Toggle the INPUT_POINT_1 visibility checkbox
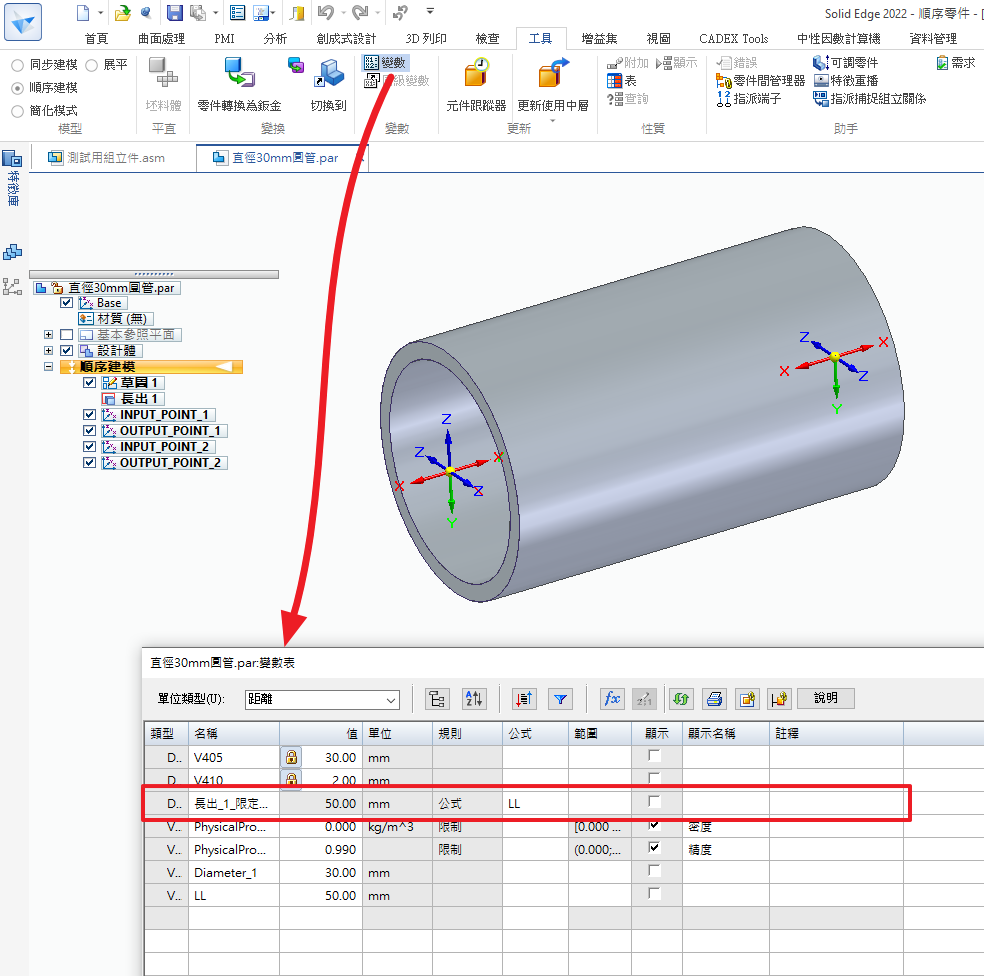The width and height of the screenshot is (984, 976). [90, 415]
